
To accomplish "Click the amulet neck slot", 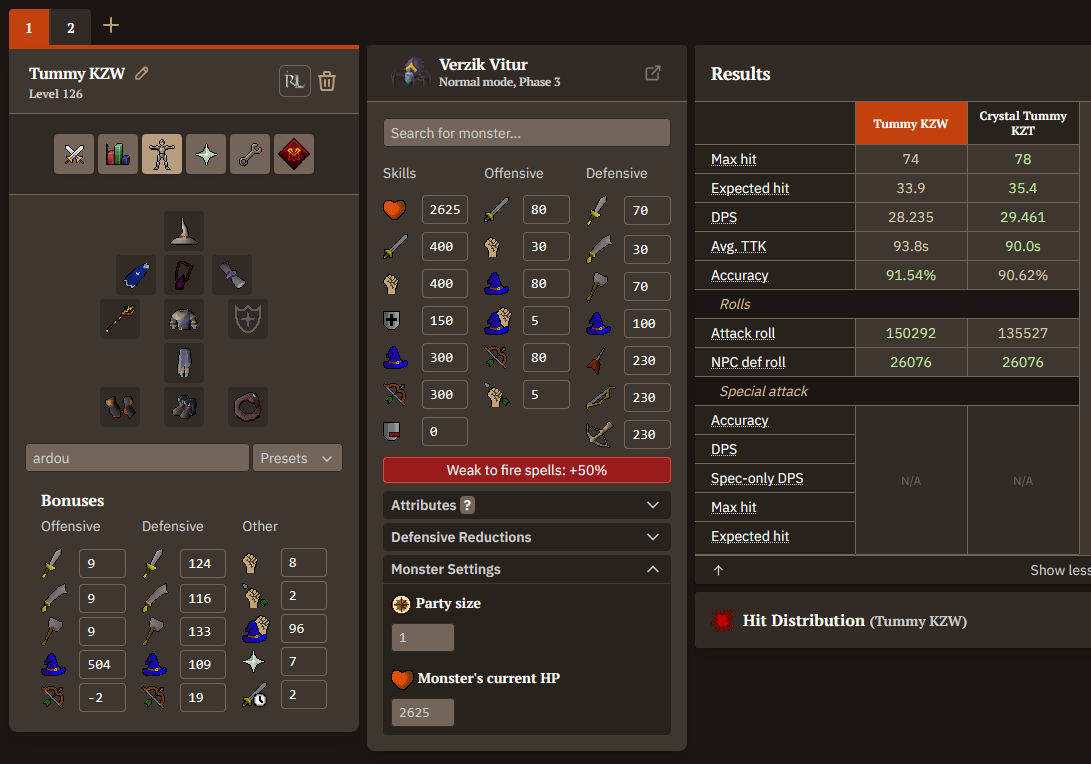I will [x=184, y=274].
